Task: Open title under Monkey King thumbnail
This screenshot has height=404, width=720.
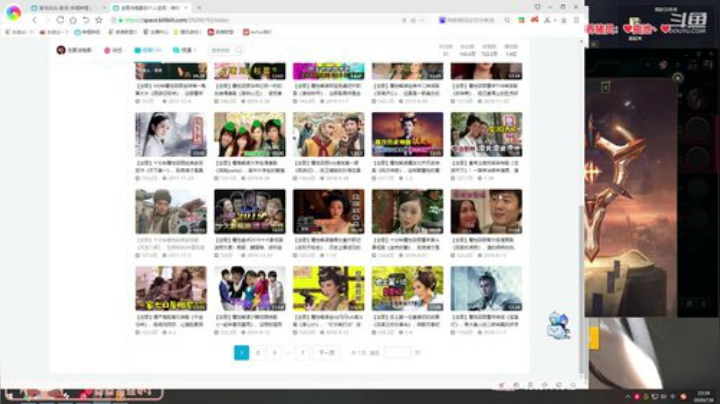Action: tap(329, 167)
